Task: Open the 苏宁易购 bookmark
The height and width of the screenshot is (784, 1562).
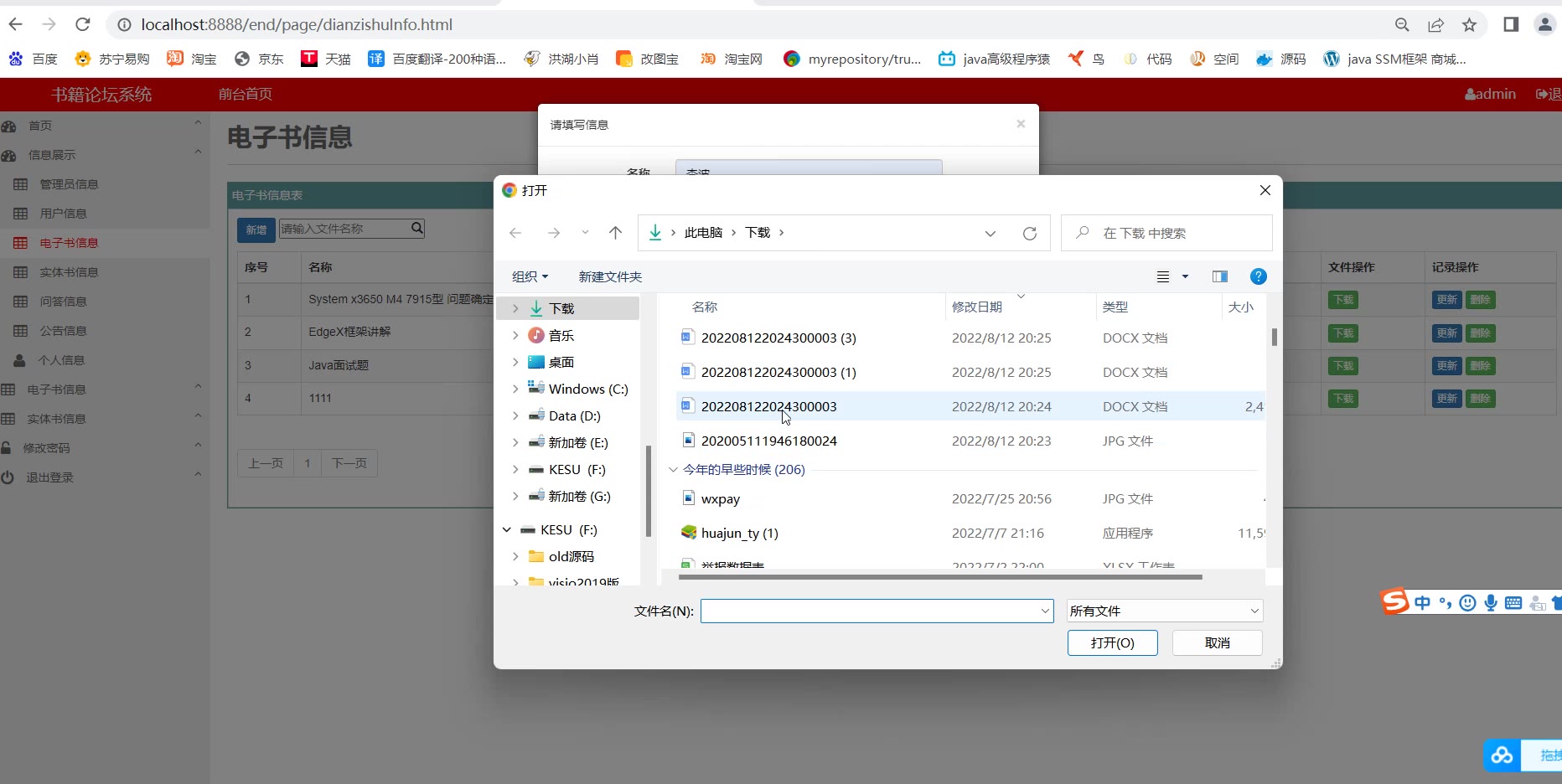Action: pos(111,59)
